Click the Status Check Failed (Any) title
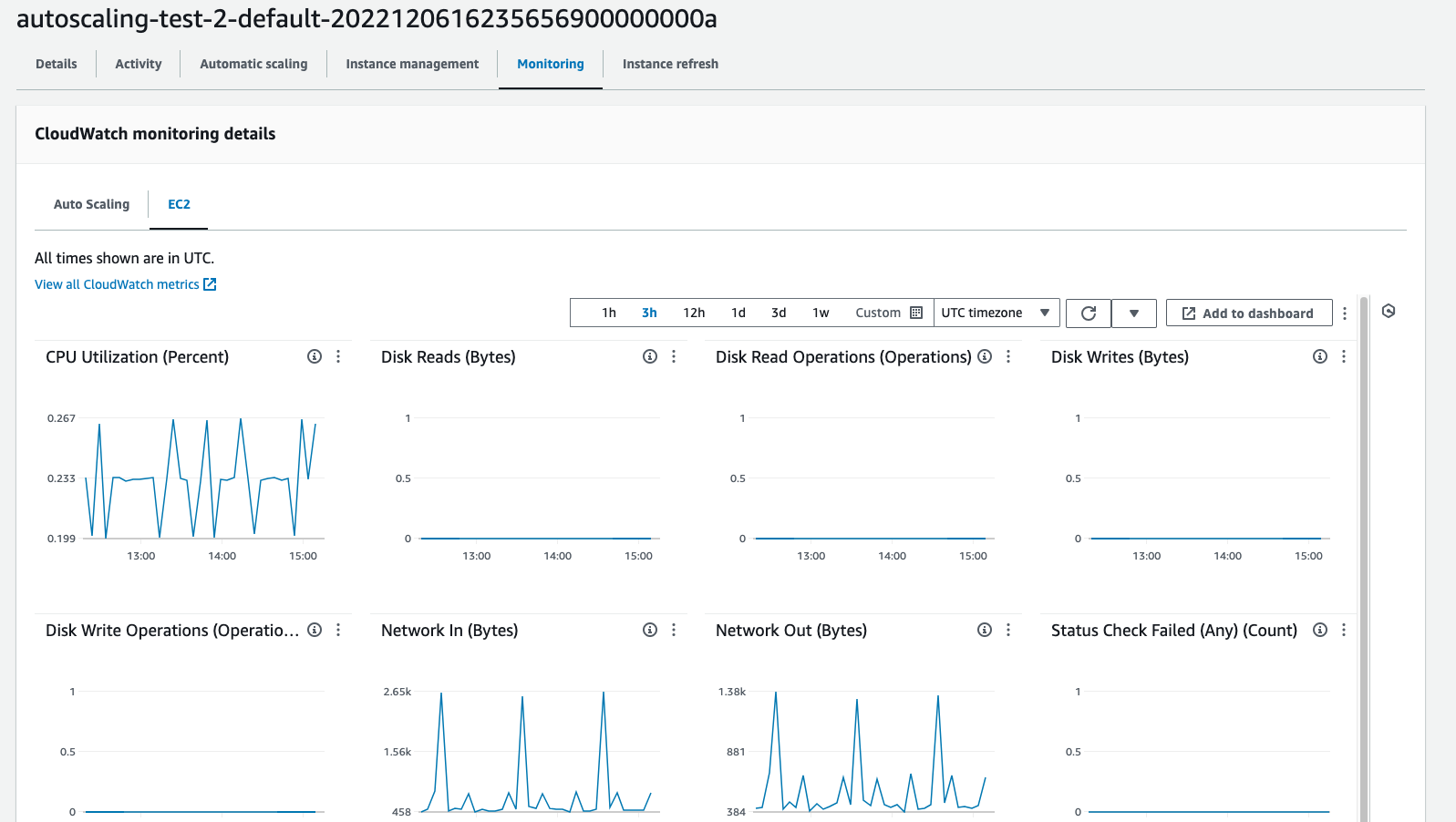Image resolution: width=1456 pixels, height=822 pixels. [x=1174, y=631]
